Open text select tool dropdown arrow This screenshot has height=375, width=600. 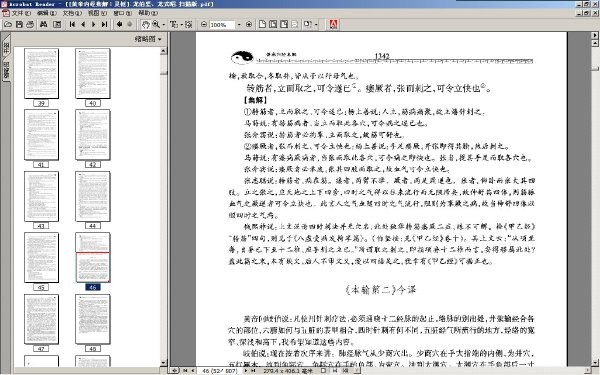pyautogui.click(x=181, y=24)
